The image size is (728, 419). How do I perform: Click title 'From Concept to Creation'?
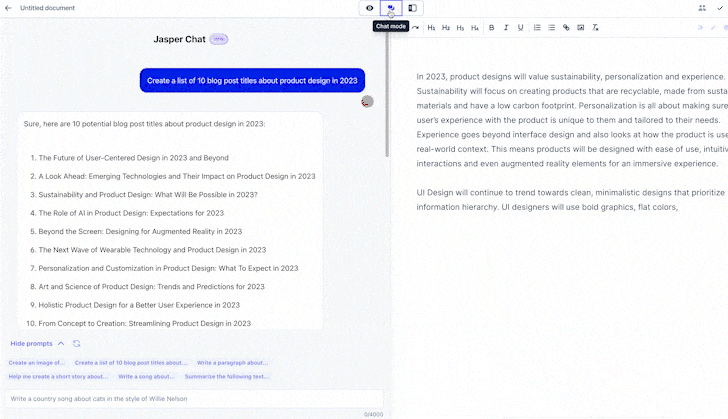[x=144, y=323]
